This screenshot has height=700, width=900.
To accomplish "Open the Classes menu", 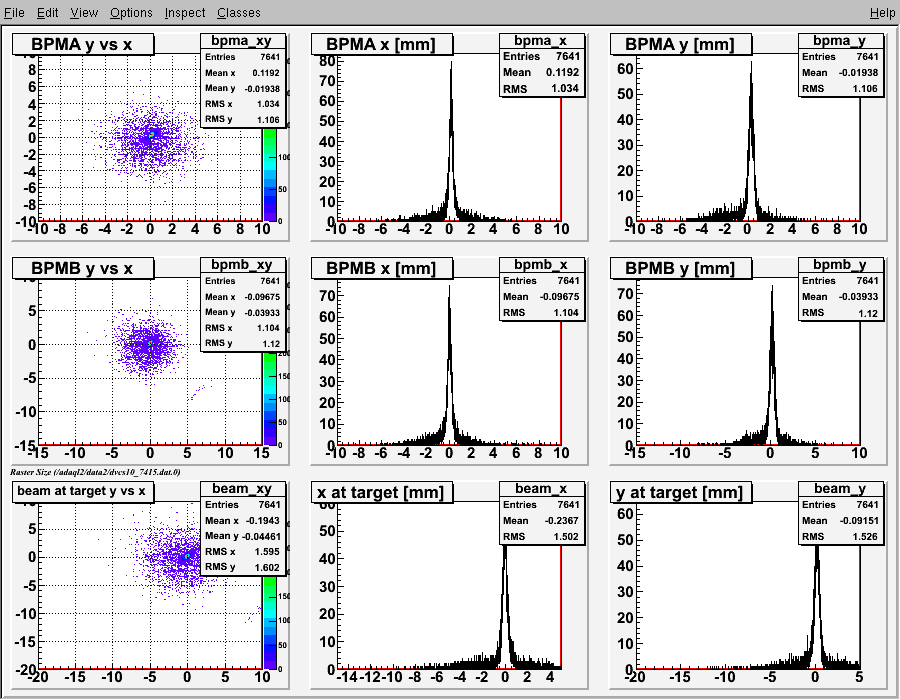I will point(239,13).
